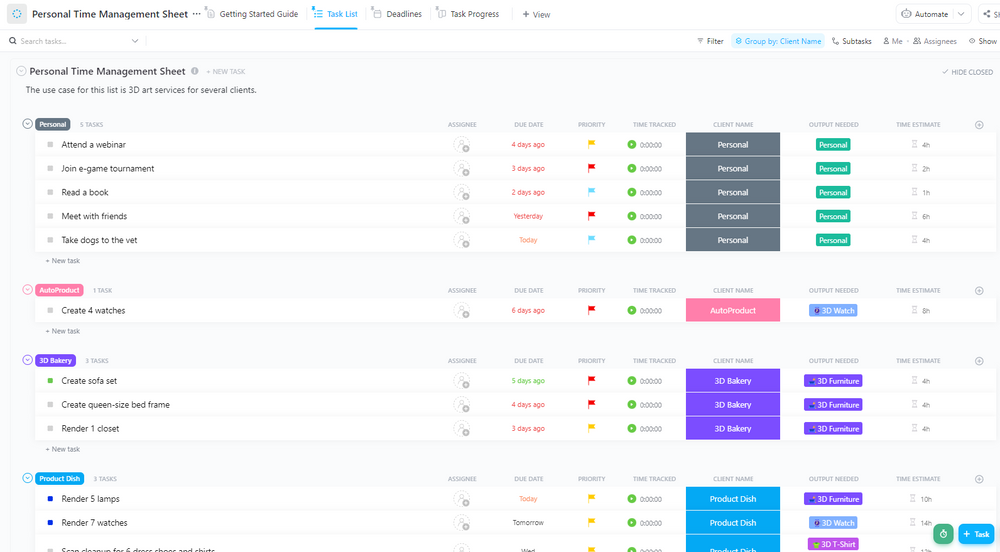This screenshot has height=552, width=1000.
Task: Switch to the Deadlines tab
Action: pyautogui.click(x=397, y=14)
